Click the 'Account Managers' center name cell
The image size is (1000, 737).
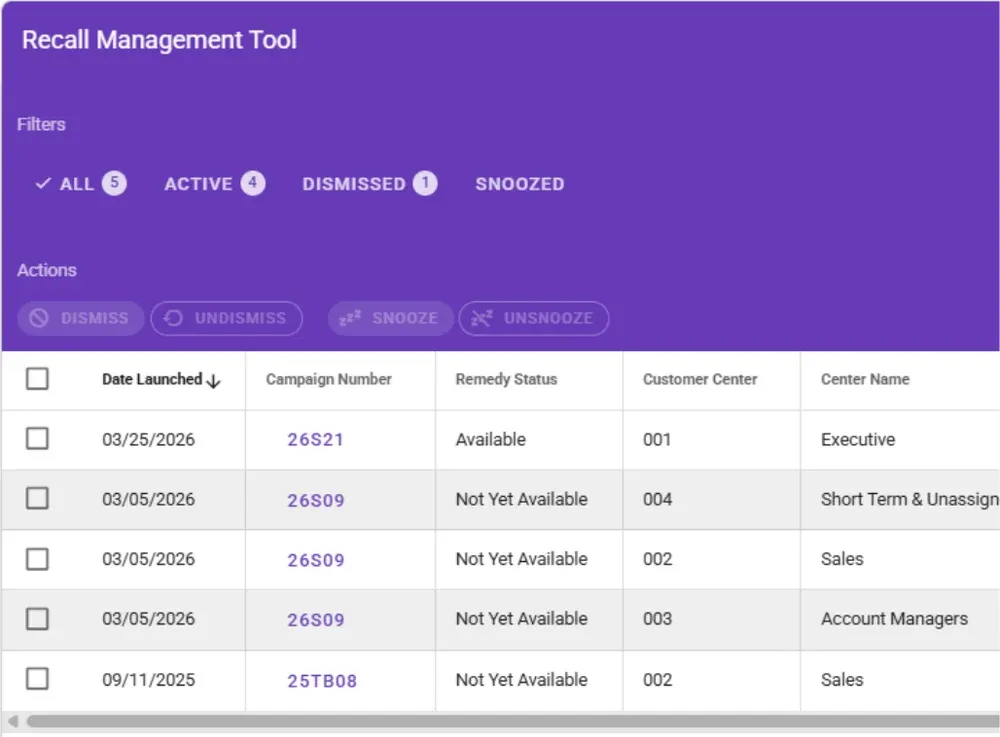(894, 619)
